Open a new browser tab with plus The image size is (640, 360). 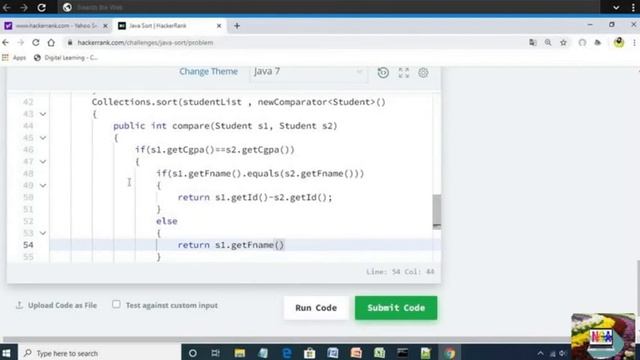237,26
